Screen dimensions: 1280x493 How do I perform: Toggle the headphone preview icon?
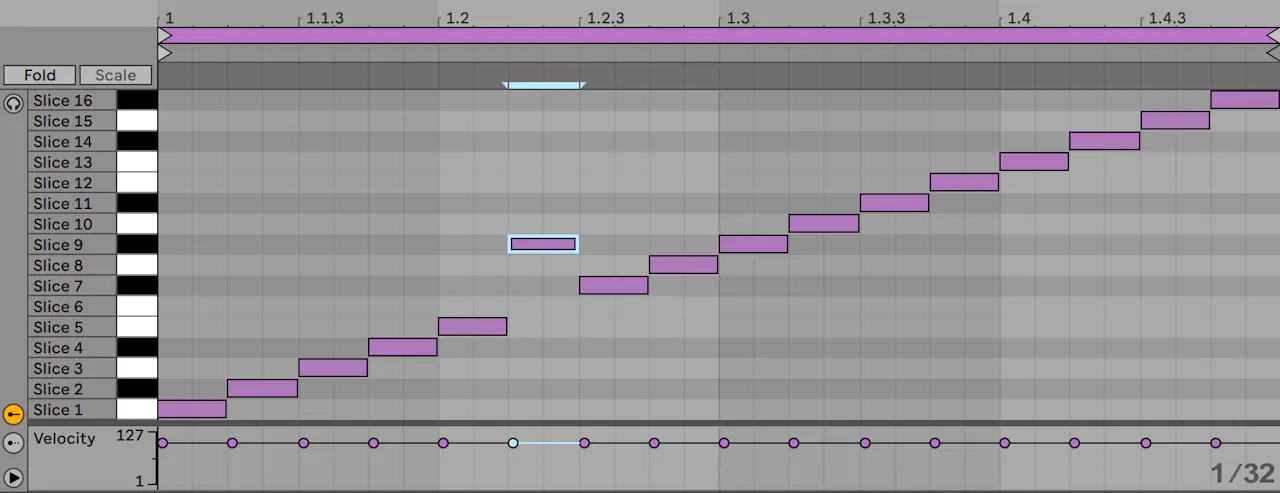click(13, 103)
